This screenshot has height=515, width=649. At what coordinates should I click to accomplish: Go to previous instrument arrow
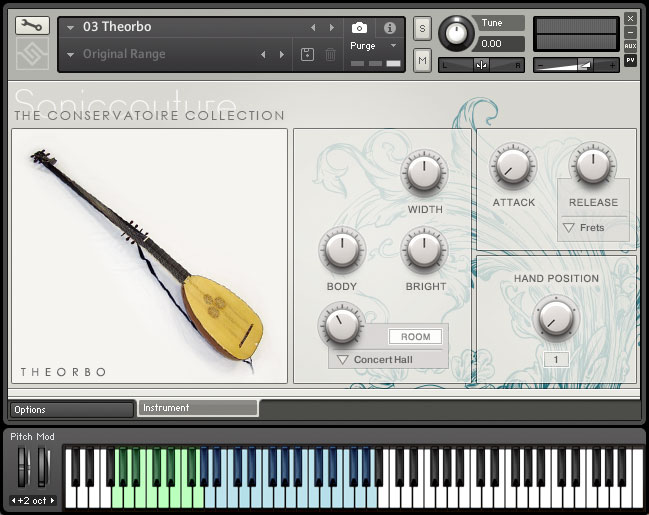tap(313, 27)
